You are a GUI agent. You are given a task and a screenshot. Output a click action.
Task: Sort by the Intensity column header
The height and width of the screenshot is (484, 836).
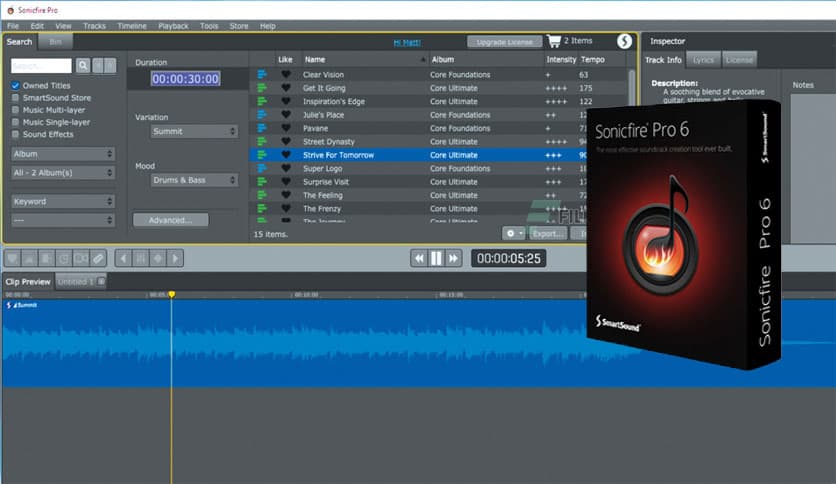(x=561, y=60)
